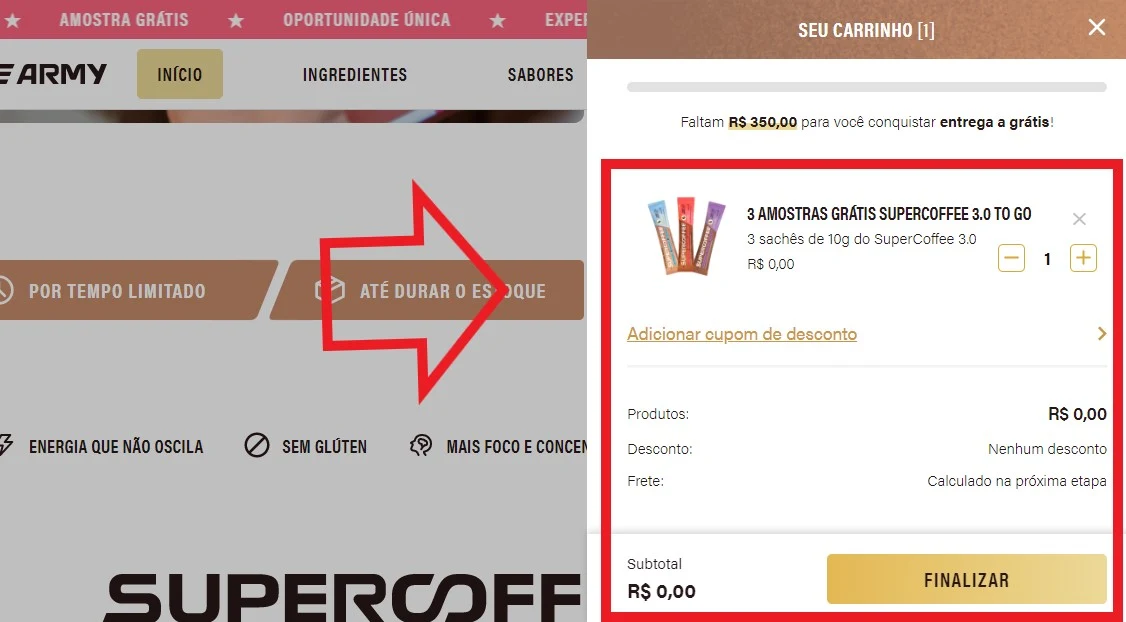This screenshot has width=1126, height=622.
Task: Increase item quantity with plus button
Action: [1083, 258]
